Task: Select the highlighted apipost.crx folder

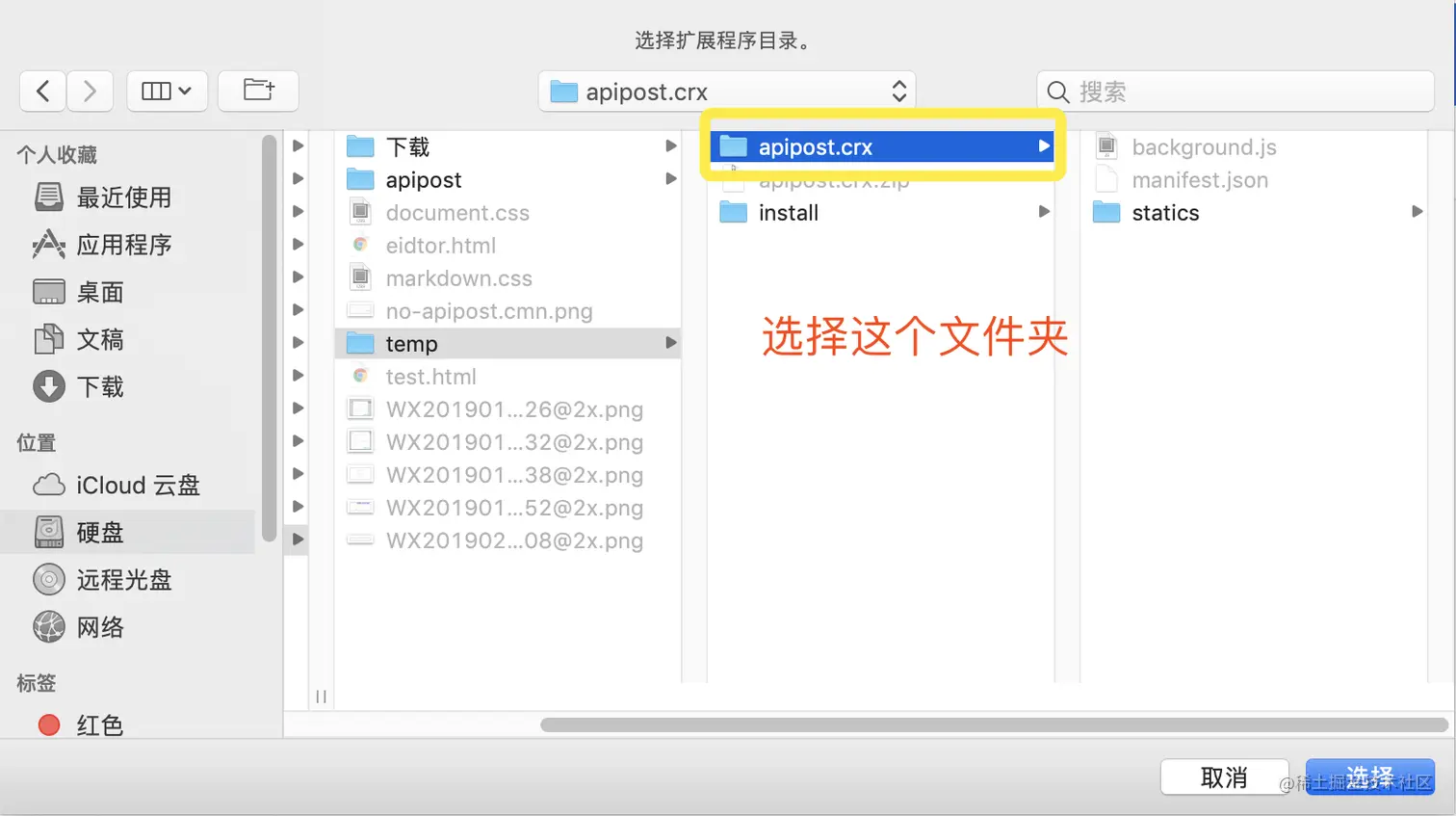Action: click(x=882, y=146)
